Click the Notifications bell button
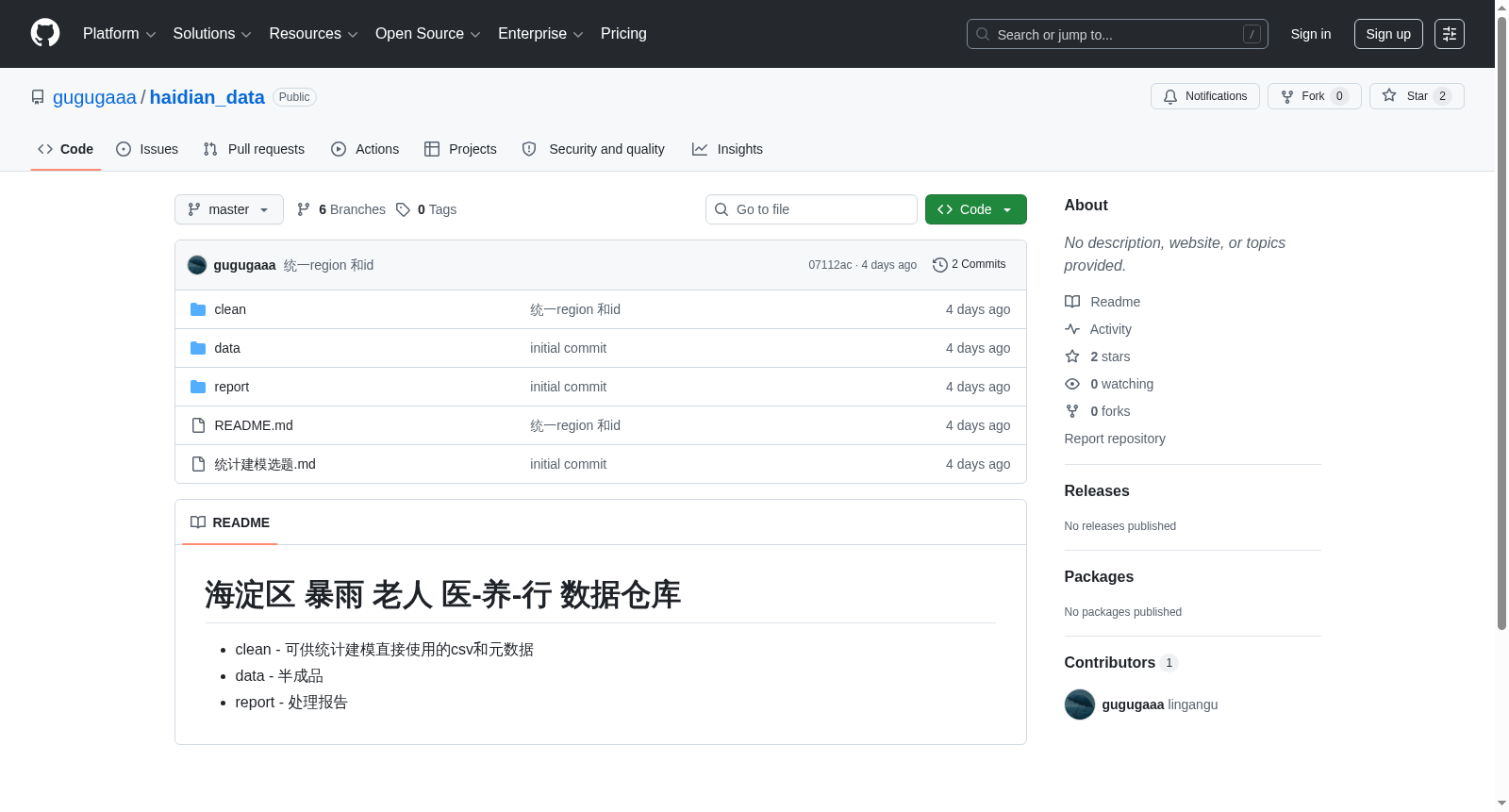The image size is (1509, 812). coord(1204,96)
